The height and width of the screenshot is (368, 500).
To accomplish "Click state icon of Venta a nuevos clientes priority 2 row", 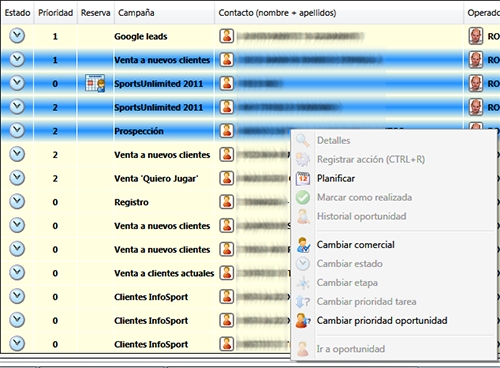I will coord(17,154).
